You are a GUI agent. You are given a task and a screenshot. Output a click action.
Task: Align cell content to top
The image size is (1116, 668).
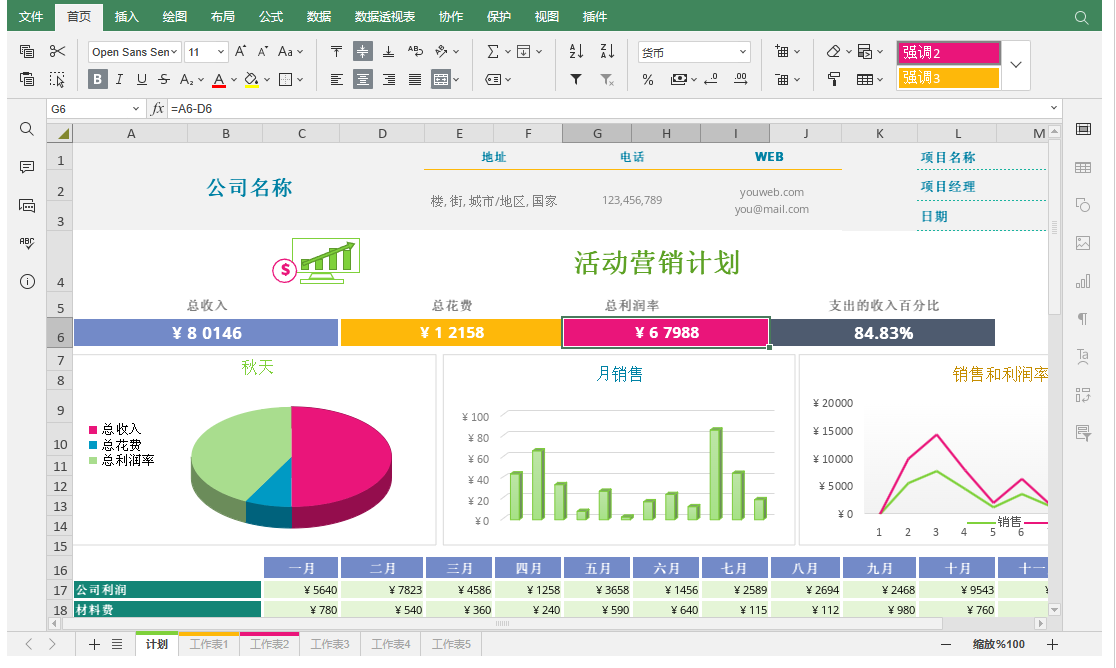click(x=337, y=51)
